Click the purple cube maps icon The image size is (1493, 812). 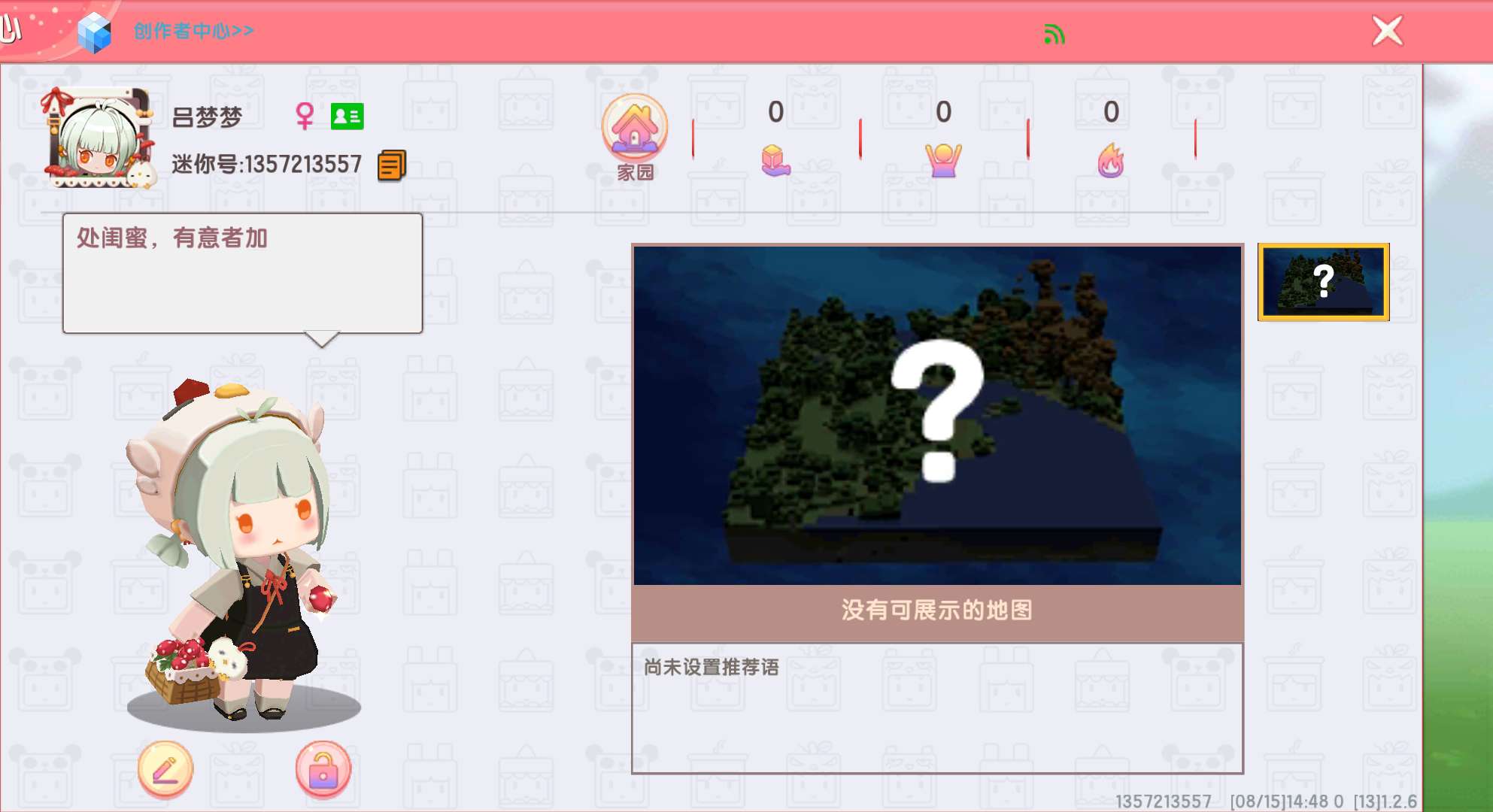pos(775,160)
